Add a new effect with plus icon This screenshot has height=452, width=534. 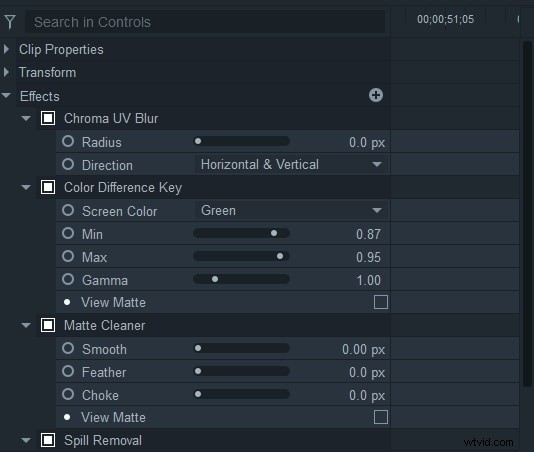click(x=376, y=95)
